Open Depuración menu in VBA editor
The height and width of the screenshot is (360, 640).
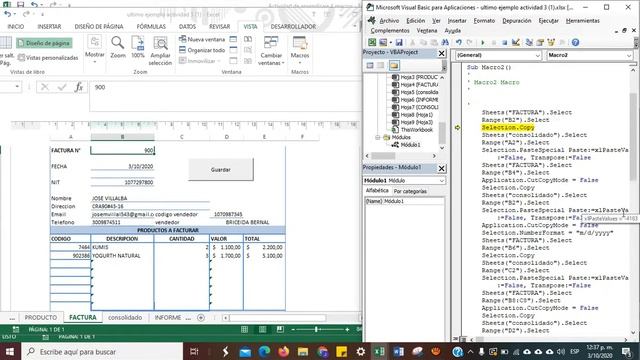pos(516,21)
